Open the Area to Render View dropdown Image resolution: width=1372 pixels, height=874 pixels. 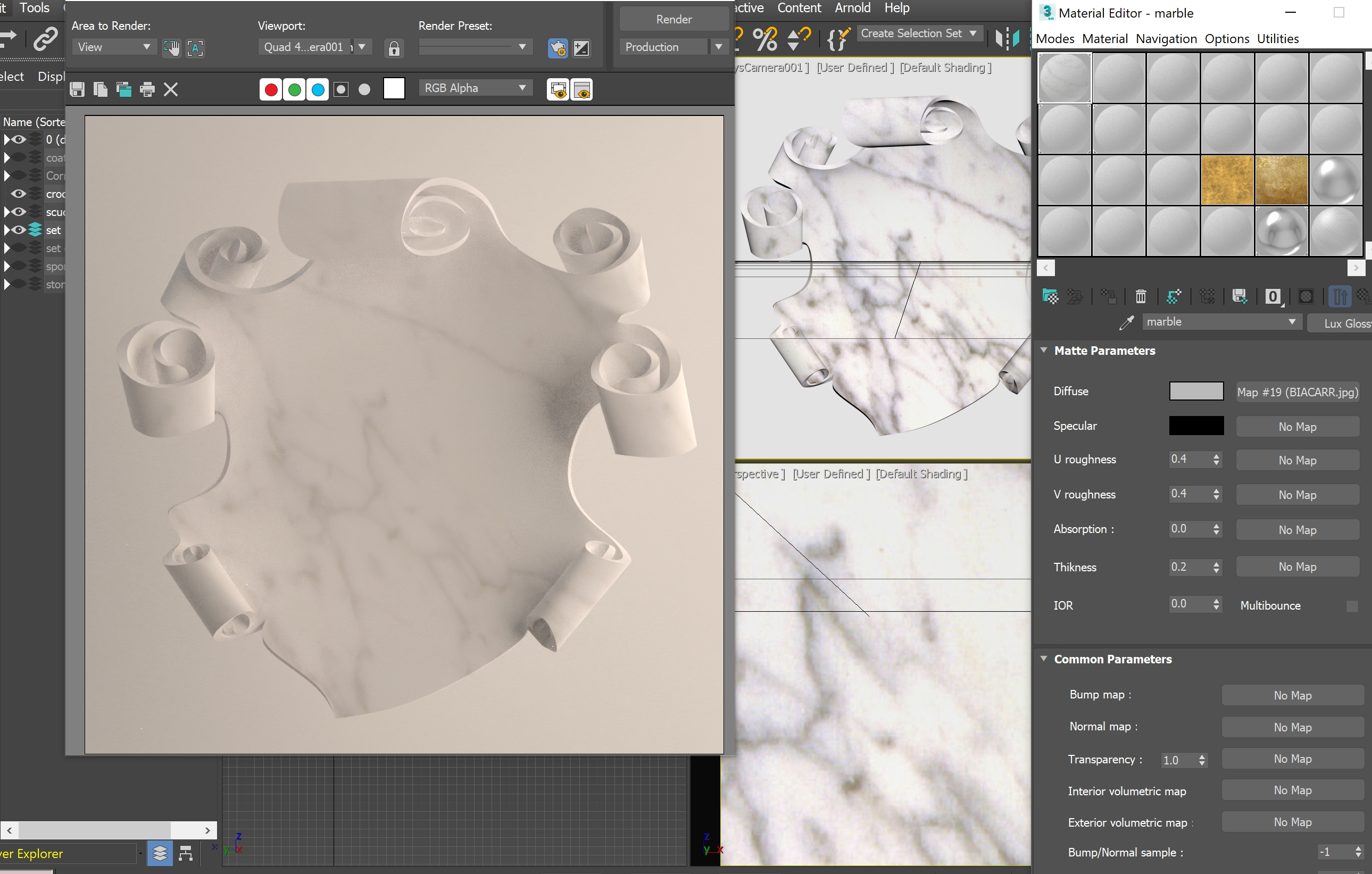pos(113,47)
